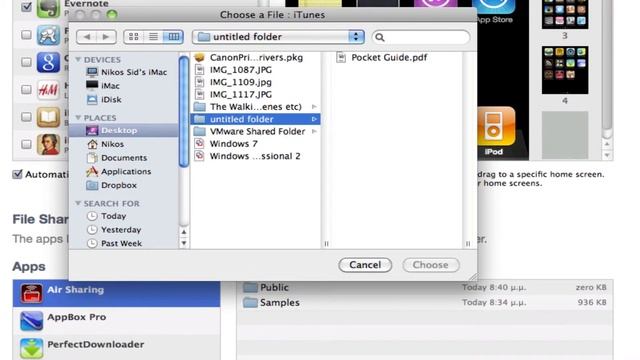Open iDisk from the sidebar
This screenshot has width=640, height=360.
[104, 100]
